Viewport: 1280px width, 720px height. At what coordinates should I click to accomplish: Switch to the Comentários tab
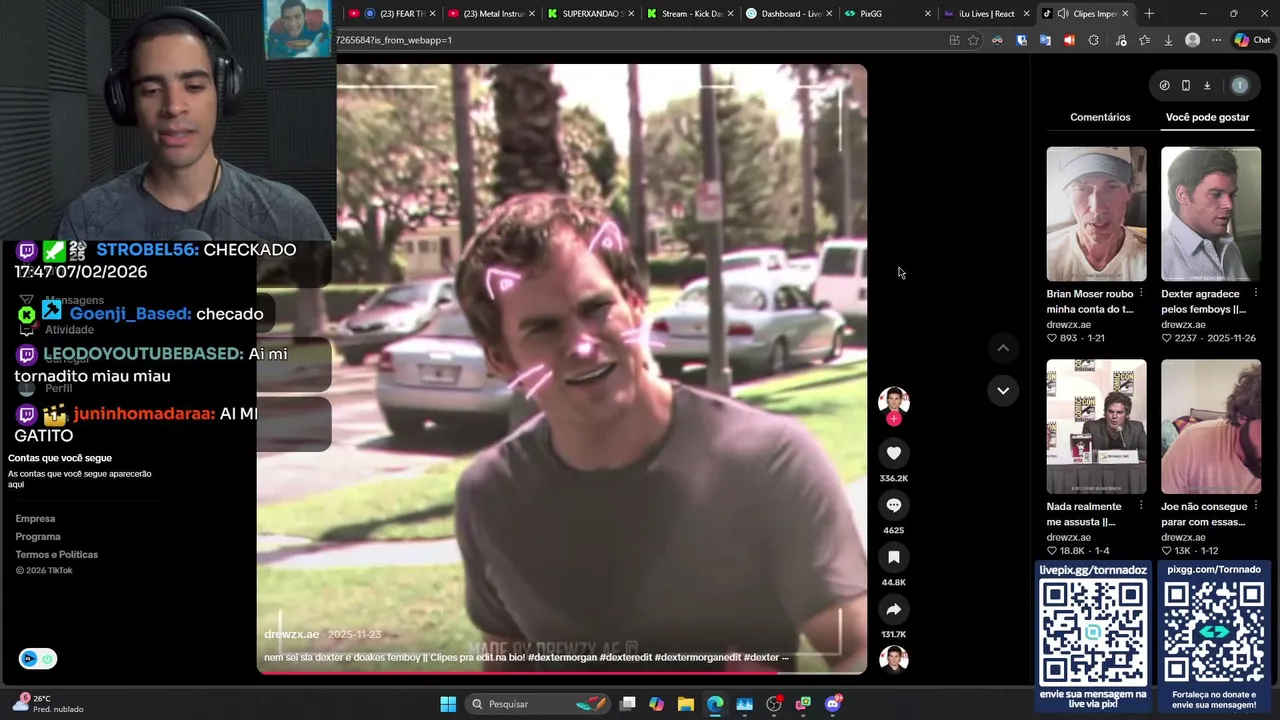click(x=1100, y=117)
